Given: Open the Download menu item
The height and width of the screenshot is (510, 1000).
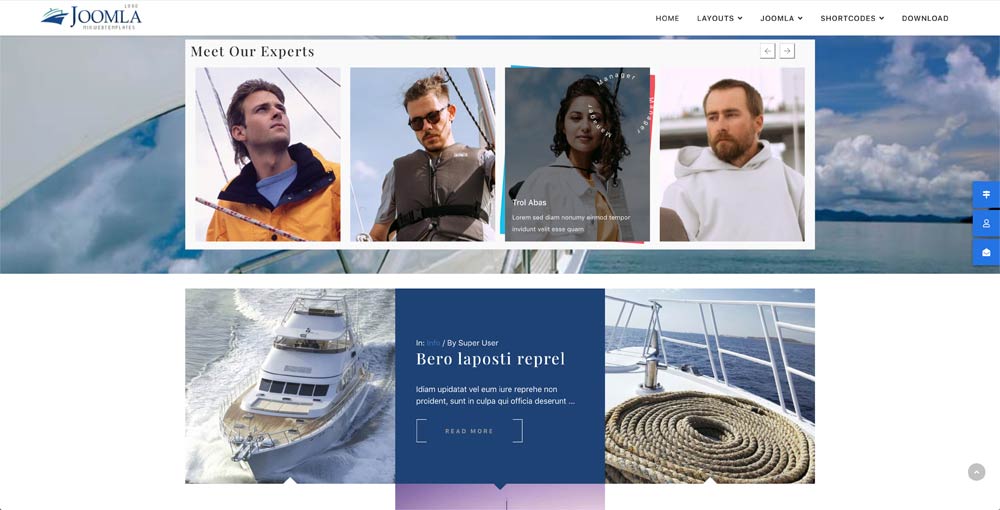Looking at the screenshot, I should tap(925, 18).
